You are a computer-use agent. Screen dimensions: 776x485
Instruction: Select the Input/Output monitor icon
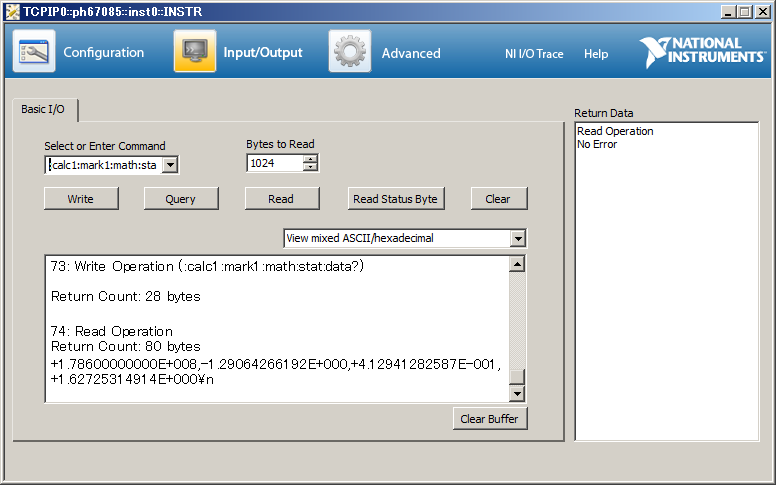(x=195, y=51)
